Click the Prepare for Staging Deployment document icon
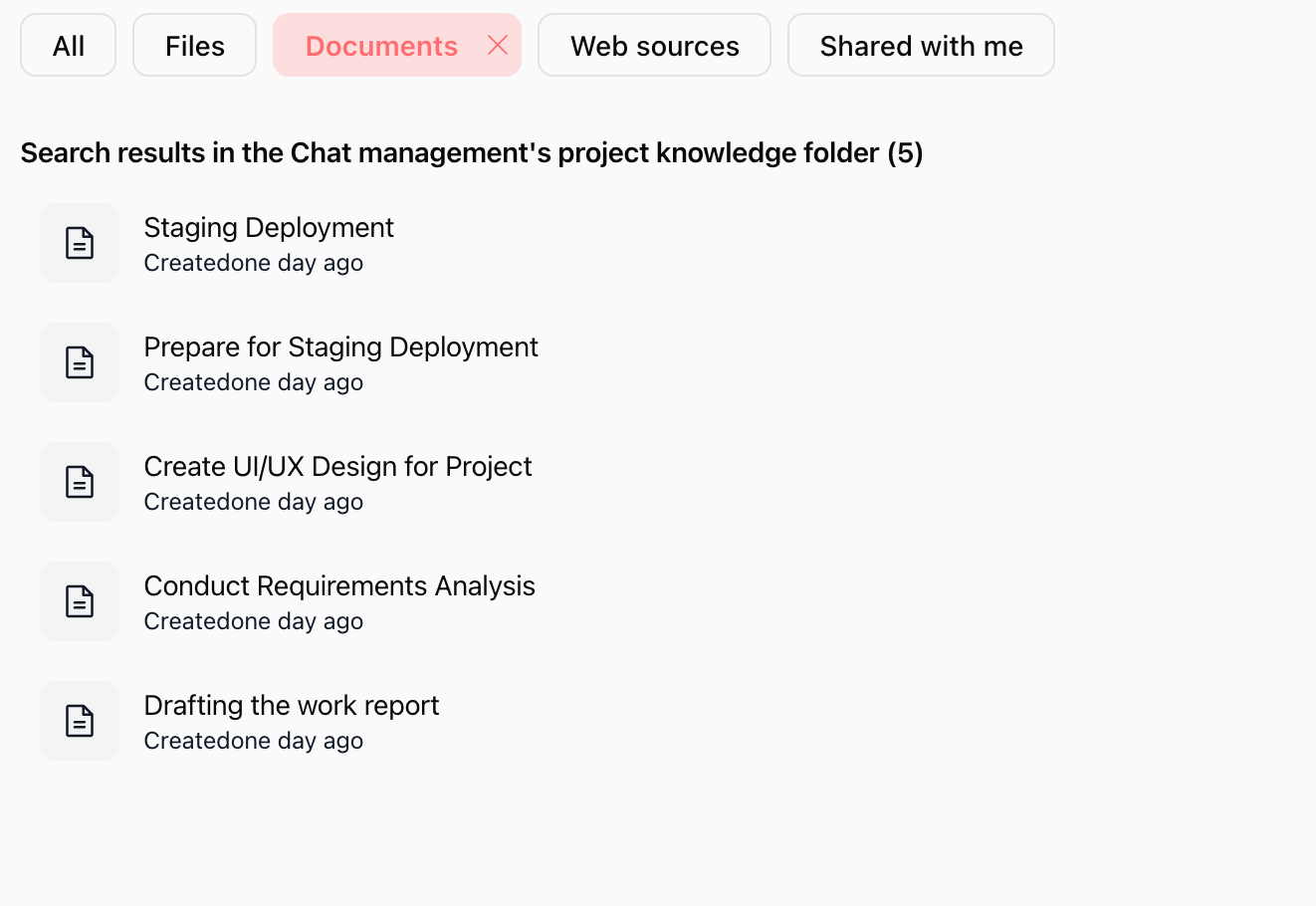 80,362
